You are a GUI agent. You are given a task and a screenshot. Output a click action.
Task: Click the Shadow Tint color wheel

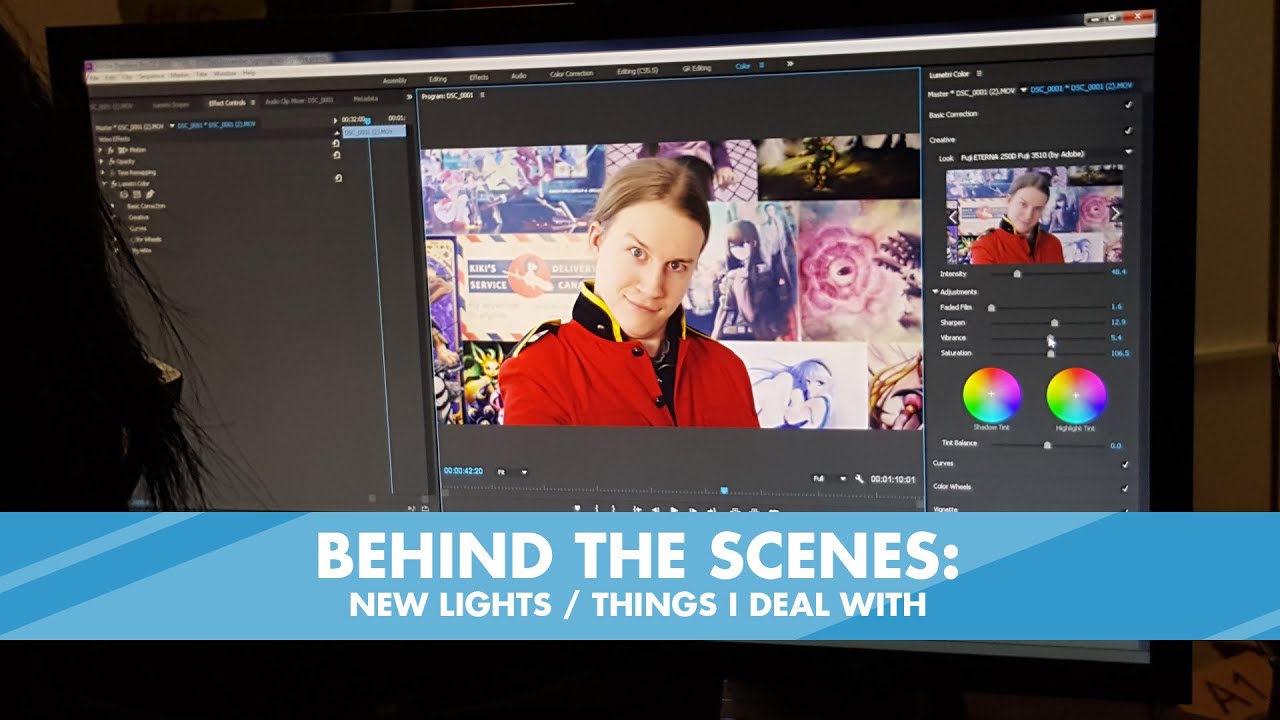[991, 395]
